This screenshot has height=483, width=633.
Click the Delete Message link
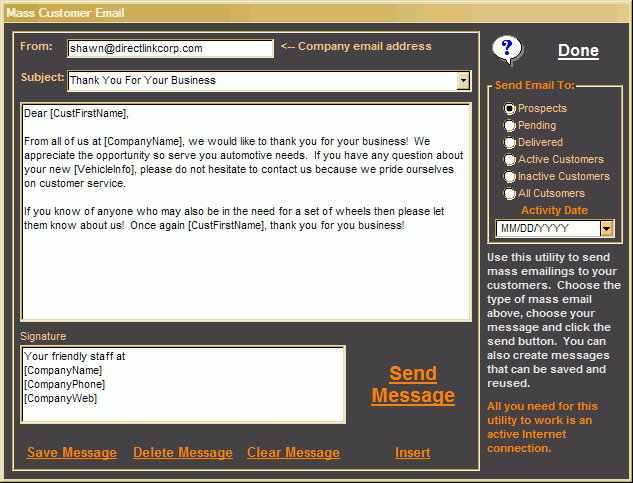pos(183,452)
